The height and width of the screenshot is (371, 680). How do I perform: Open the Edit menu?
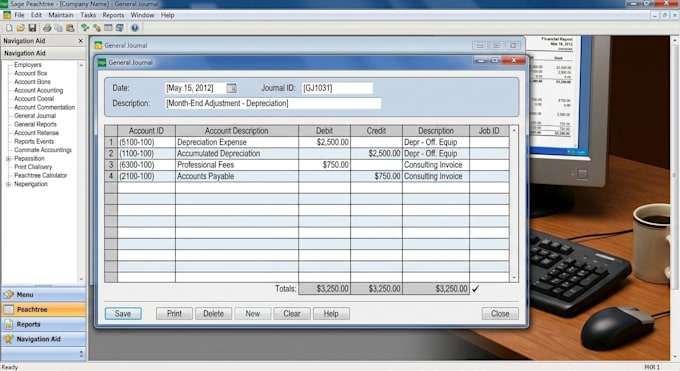(x=36, y=15)
